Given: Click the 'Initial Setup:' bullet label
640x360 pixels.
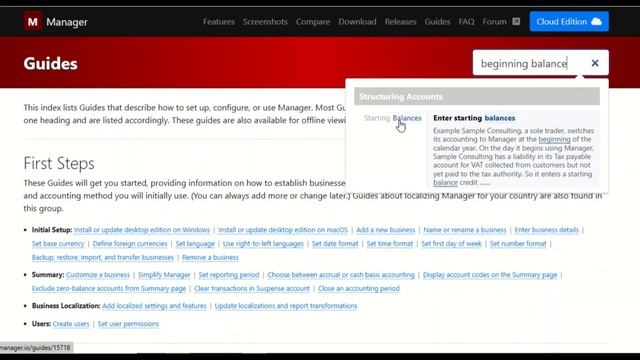Looking at the screenshot, I should coord(52,230).
